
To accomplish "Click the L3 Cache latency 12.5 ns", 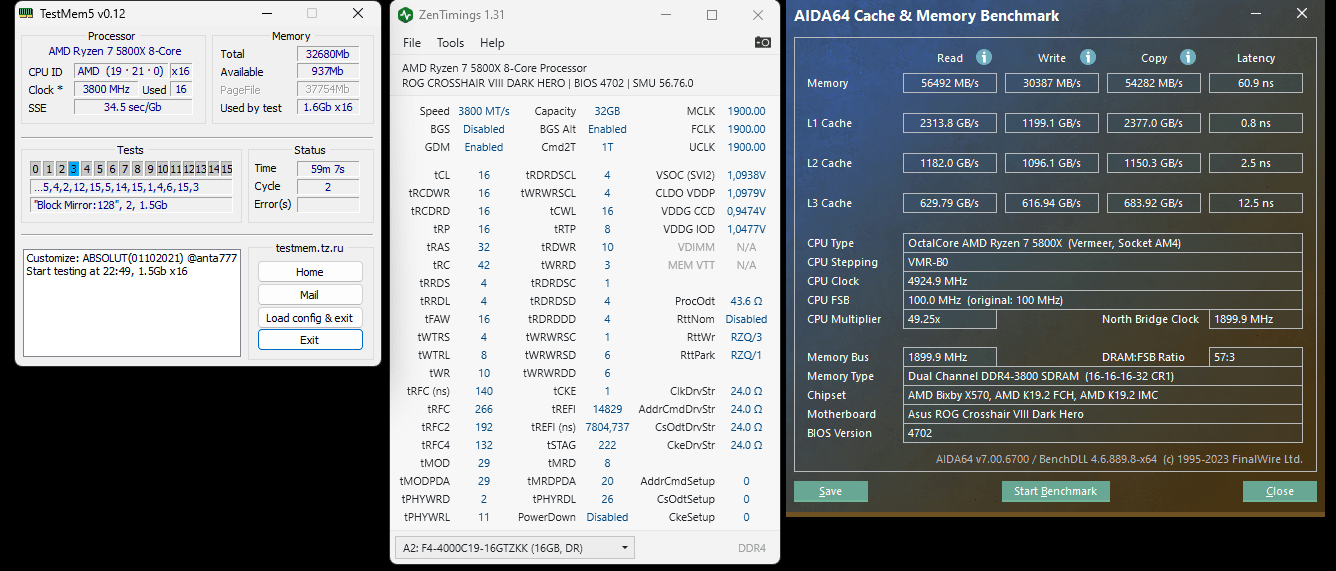I will click(1256, 203).
